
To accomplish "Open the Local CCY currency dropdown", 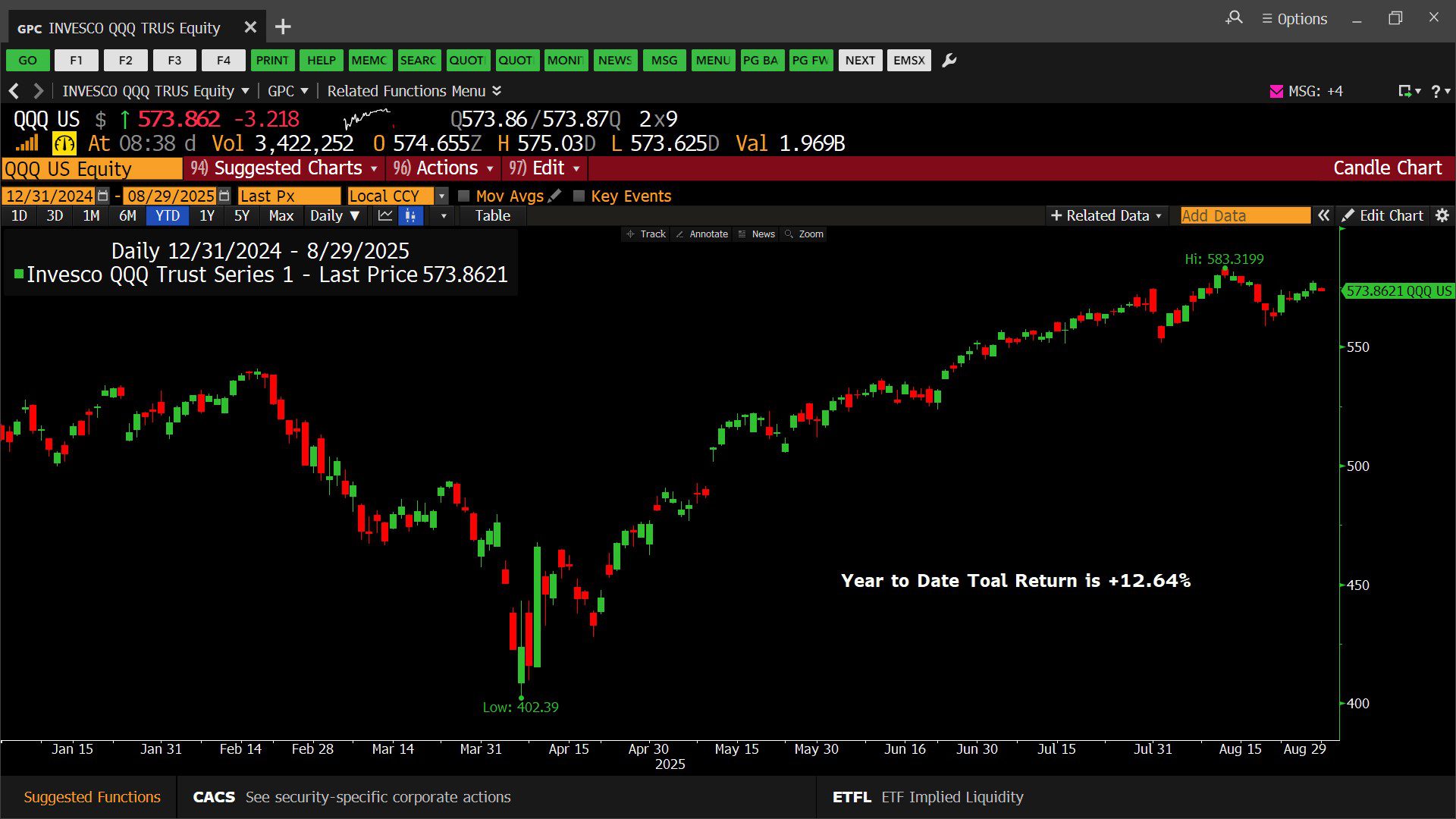I will [441, 196].
